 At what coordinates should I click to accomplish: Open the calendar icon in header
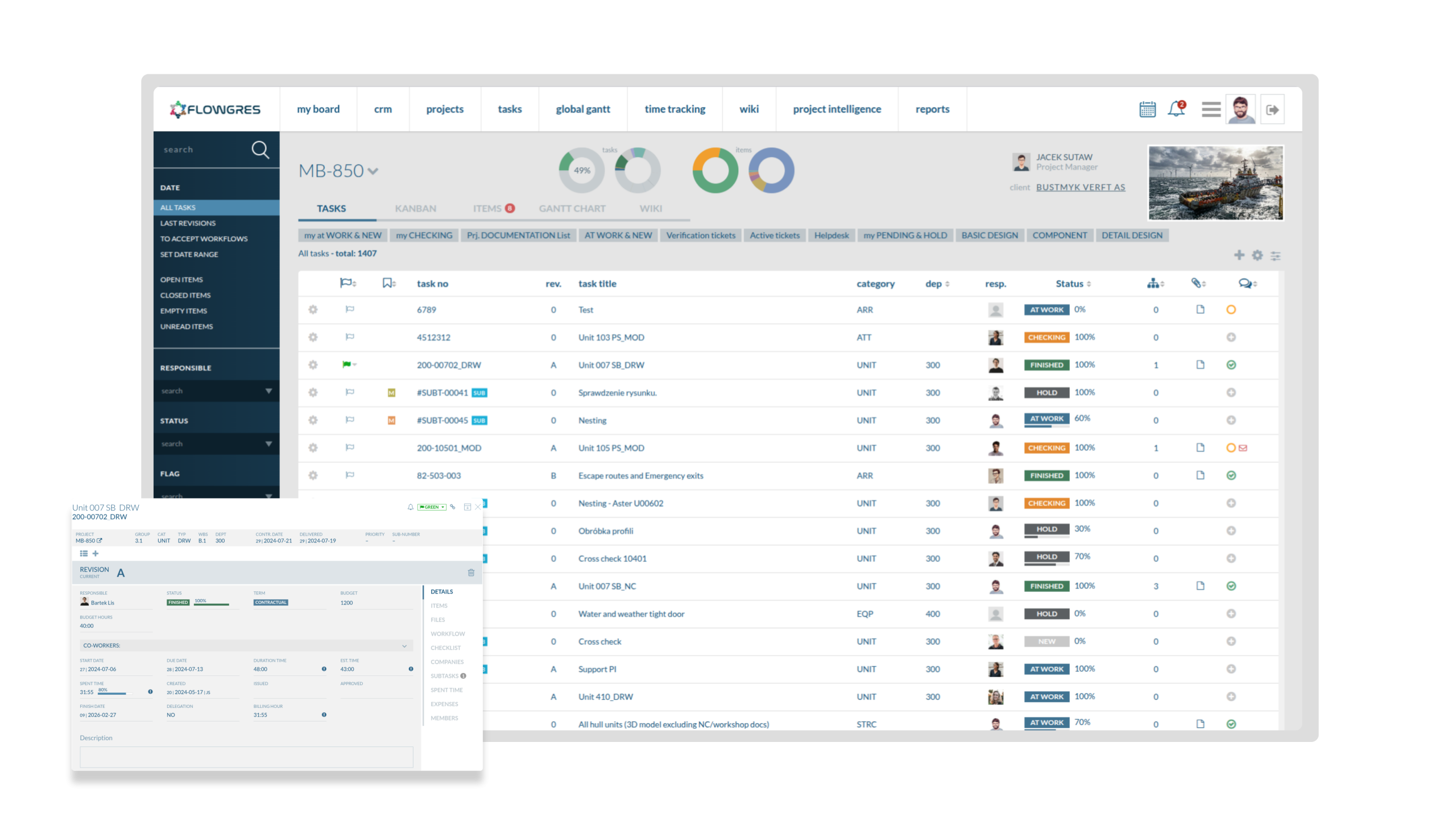[x=1147, y=109]
